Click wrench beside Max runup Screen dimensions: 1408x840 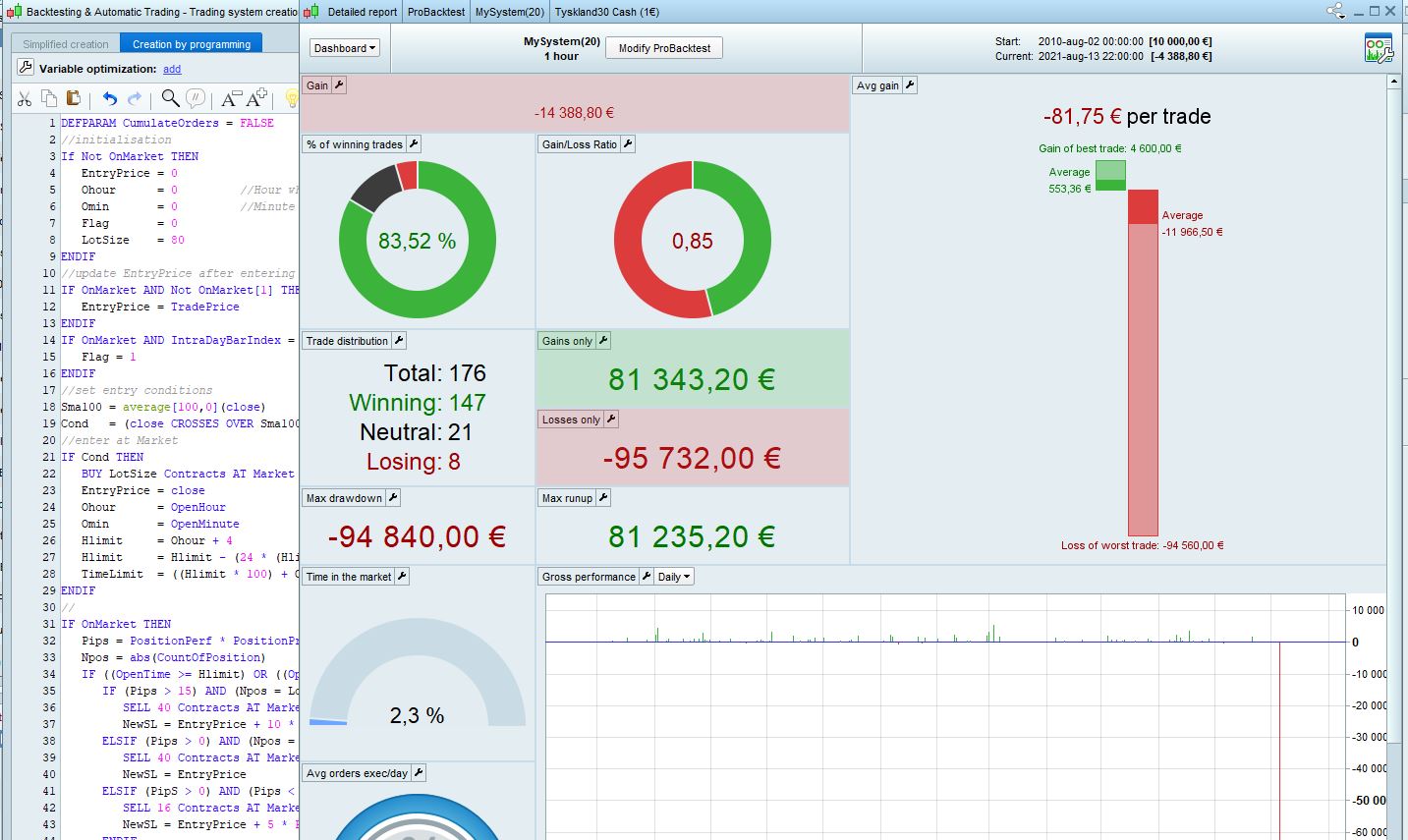click(603, 498)
